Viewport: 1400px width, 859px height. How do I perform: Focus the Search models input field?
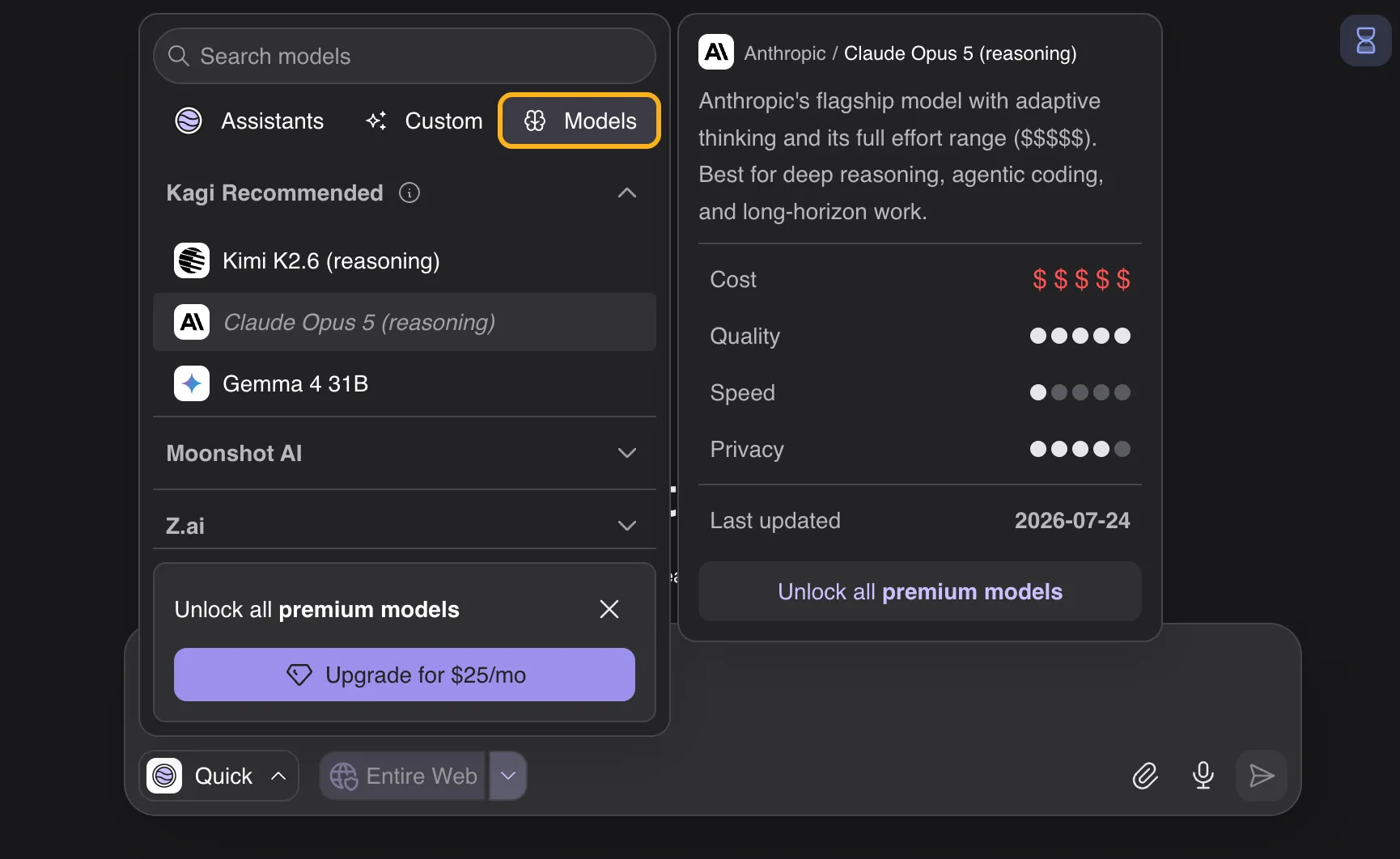coord(405,56)
